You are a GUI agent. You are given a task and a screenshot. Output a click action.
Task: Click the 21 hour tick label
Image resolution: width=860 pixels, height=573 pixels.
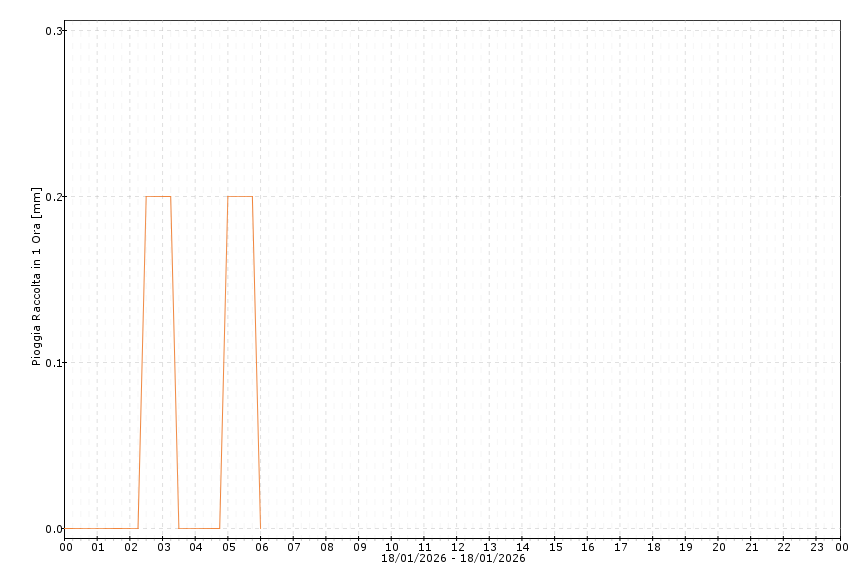coord(751,547)
